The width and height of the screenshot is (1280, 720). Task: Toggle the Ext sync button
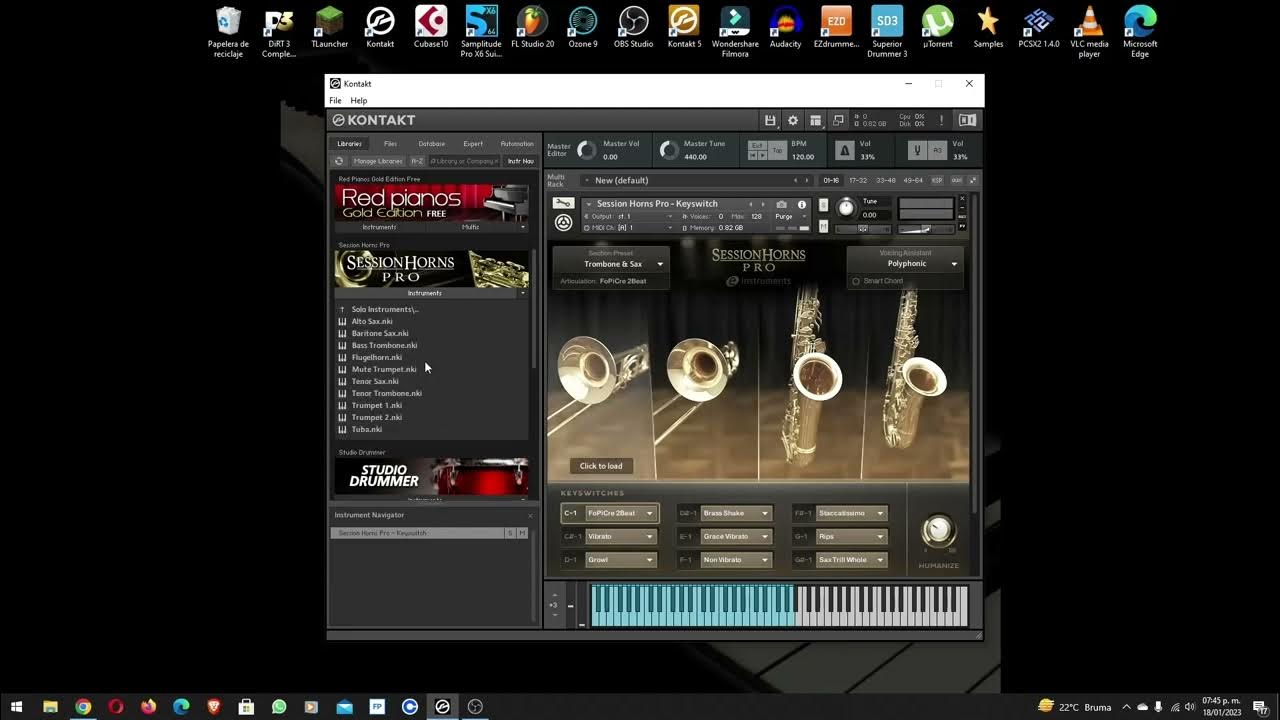(757, 145)
